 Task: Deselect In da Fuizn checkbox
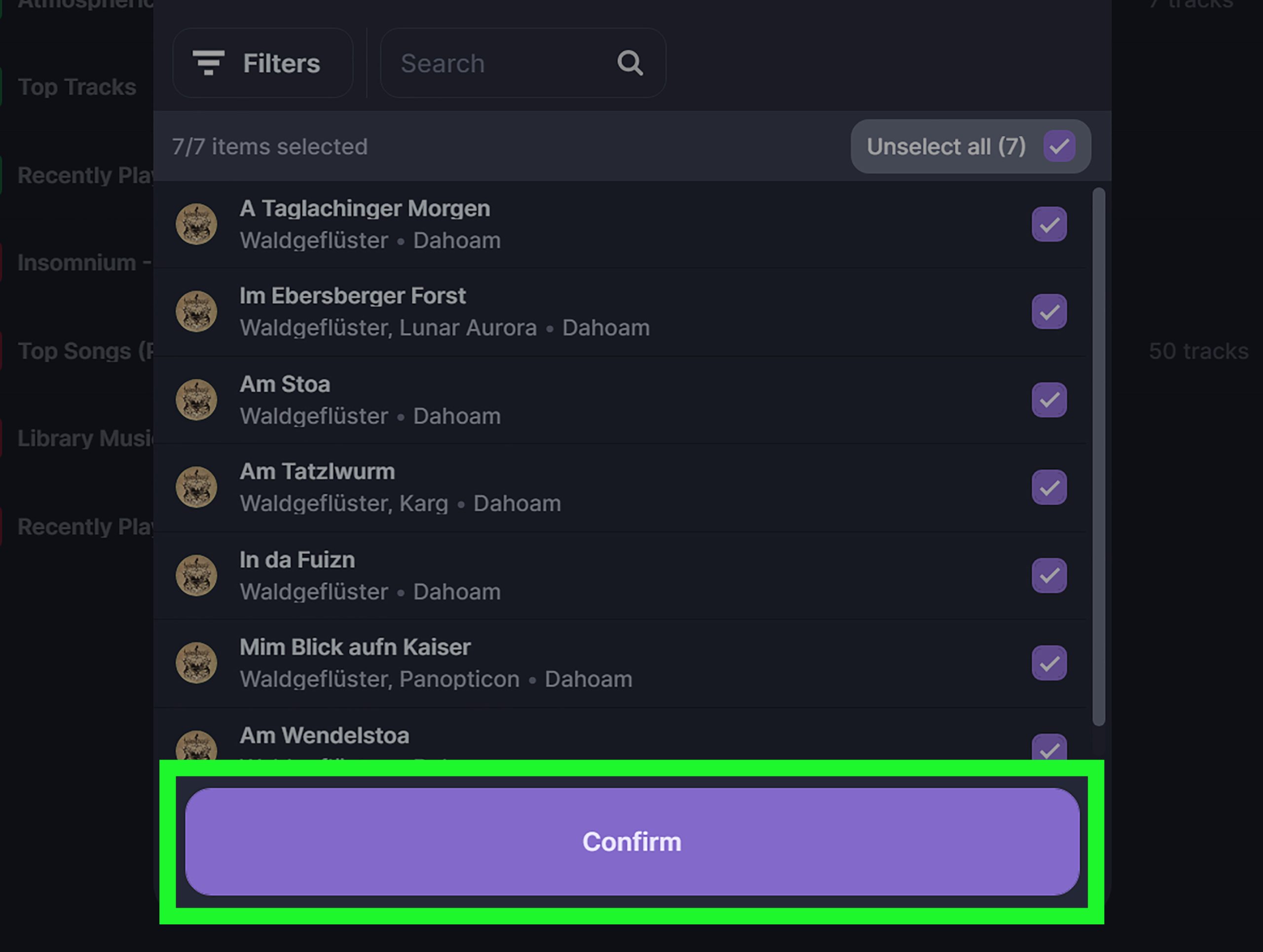pyautogui.click(x=1049, y=575)
